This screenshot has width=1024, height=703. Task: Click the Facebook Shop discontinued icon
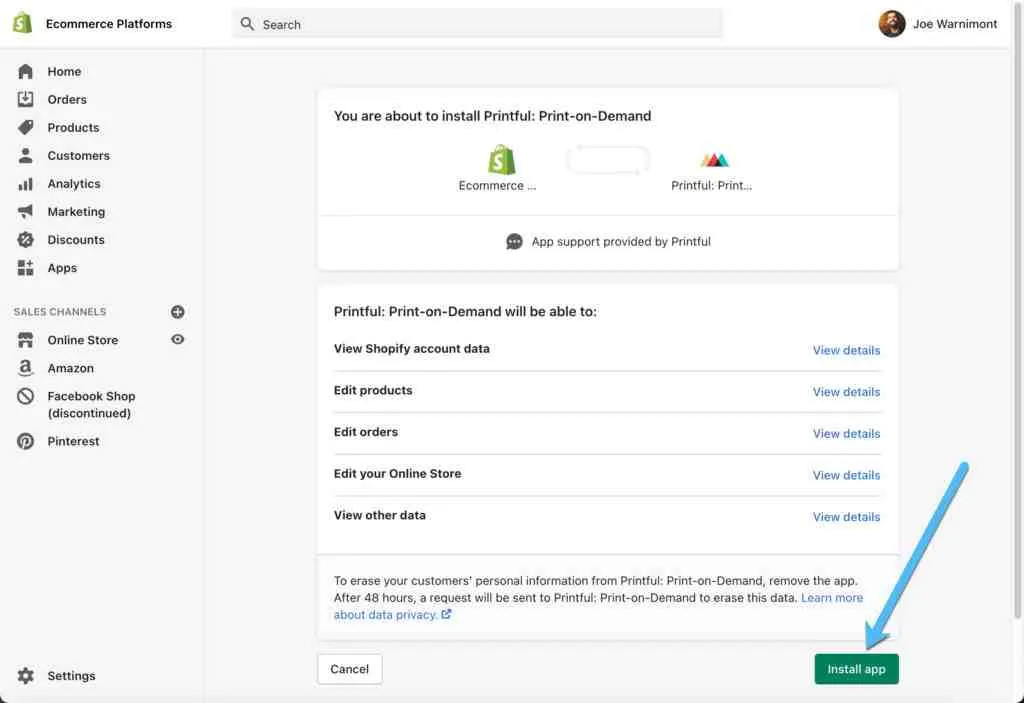(25, 396)
